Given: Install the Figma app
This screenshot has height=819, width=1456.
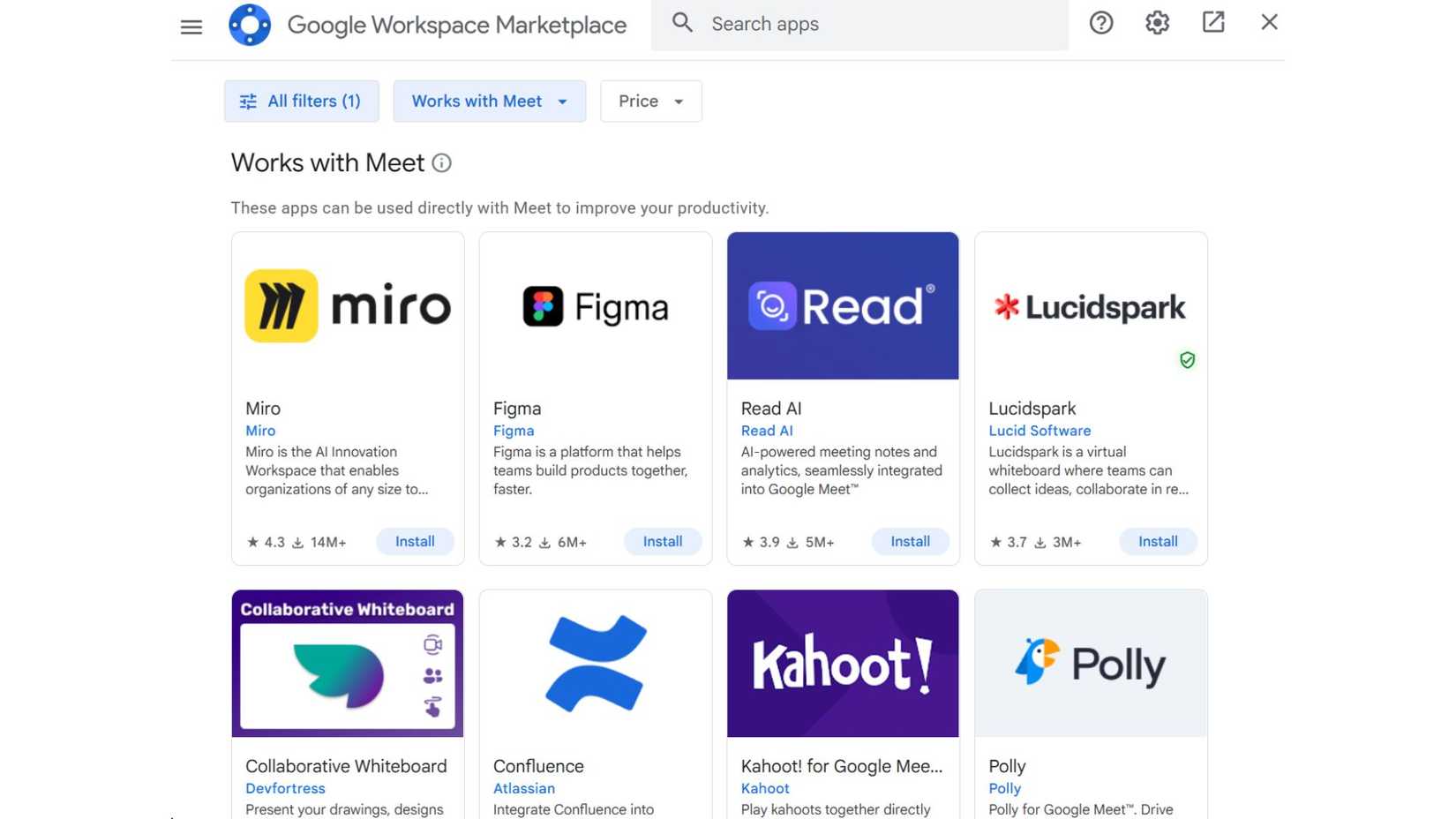Looking at the screenshot, I should [663, 542].
